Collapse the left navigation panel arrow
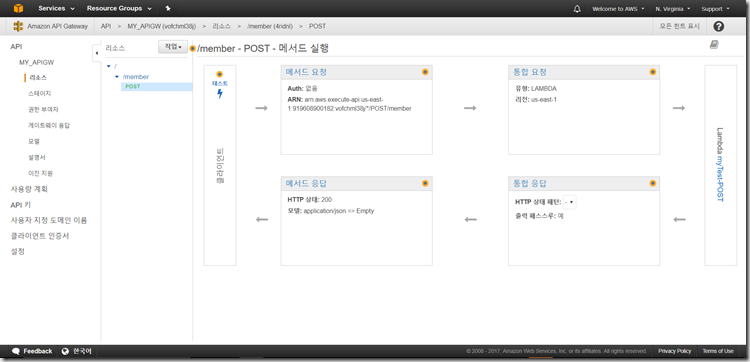This screenshot has width=750, height=362. tap(97, 53)
